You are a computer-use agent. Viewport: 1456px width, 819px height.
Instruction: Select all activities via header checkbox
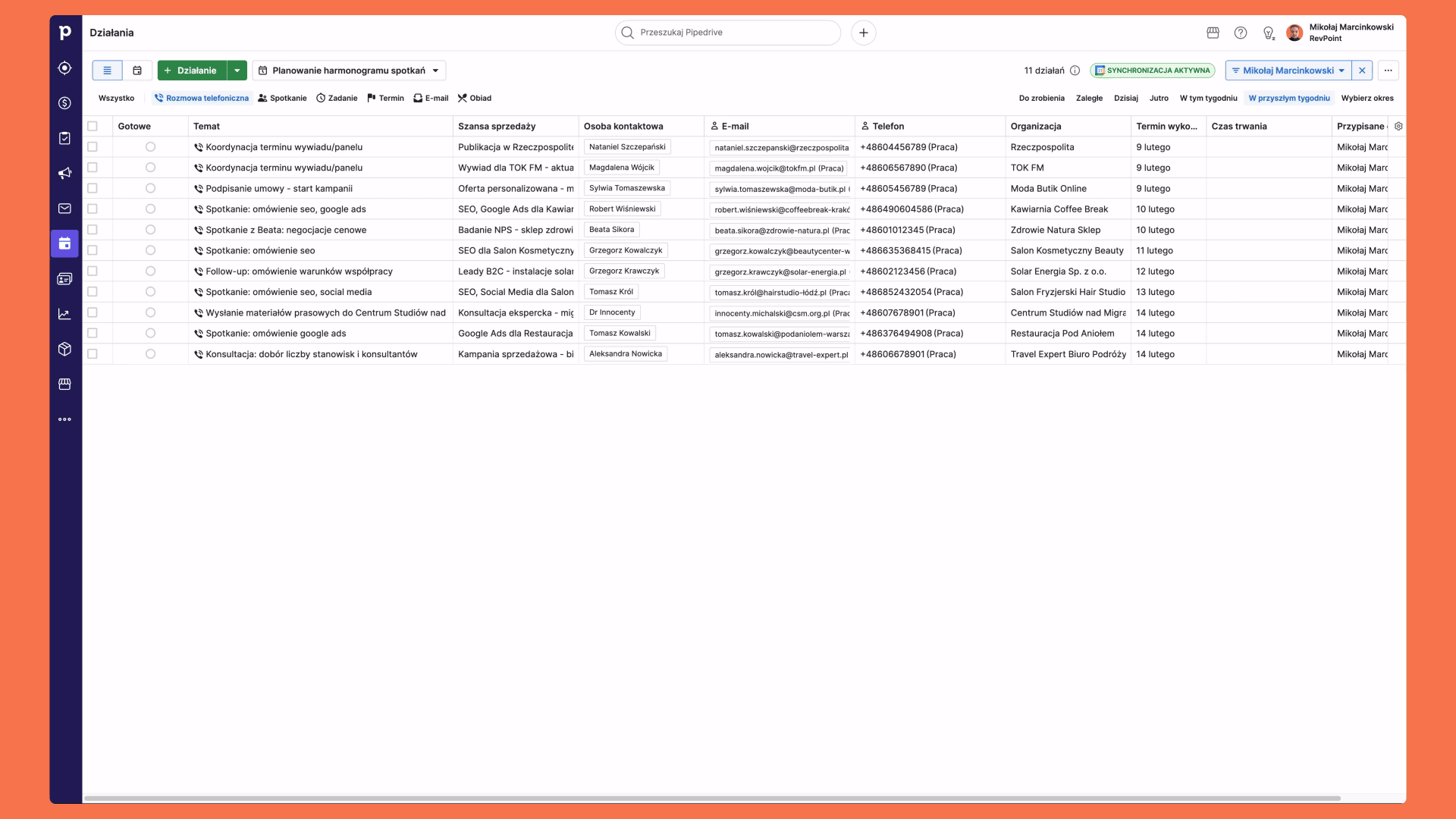[x=93, y=126]
